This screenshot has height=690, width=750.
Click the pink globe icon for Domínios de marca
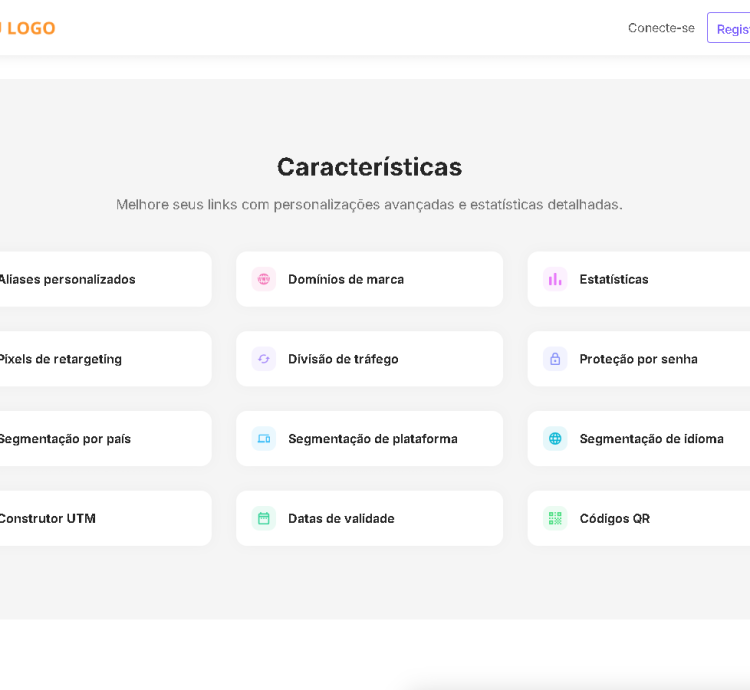tap(264, 279)
